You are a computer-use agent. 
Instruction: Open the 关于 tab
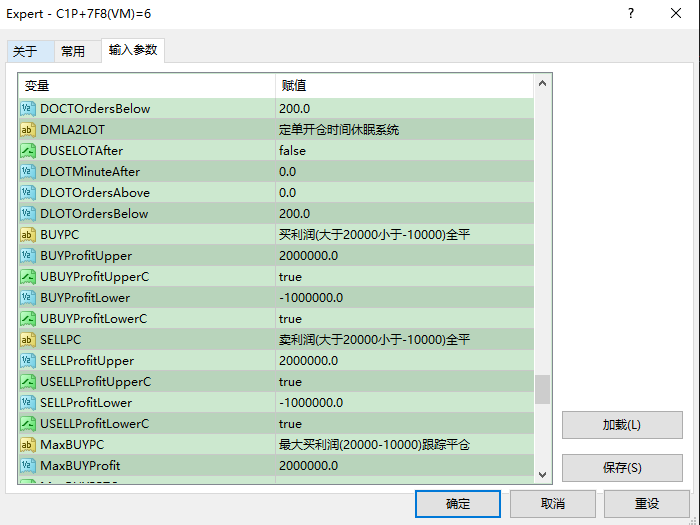coord(30,51)
